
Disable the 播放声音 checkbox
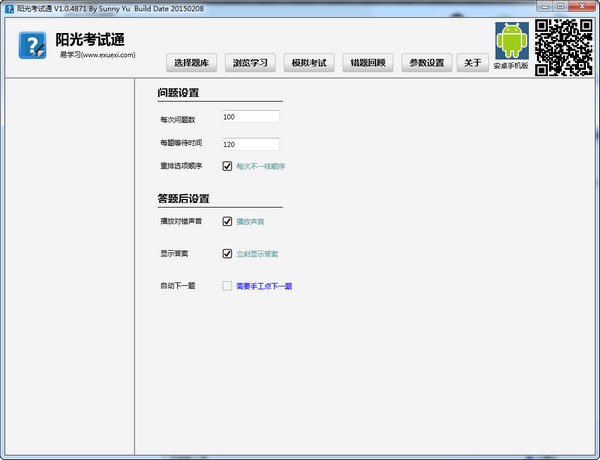(228, 221)
